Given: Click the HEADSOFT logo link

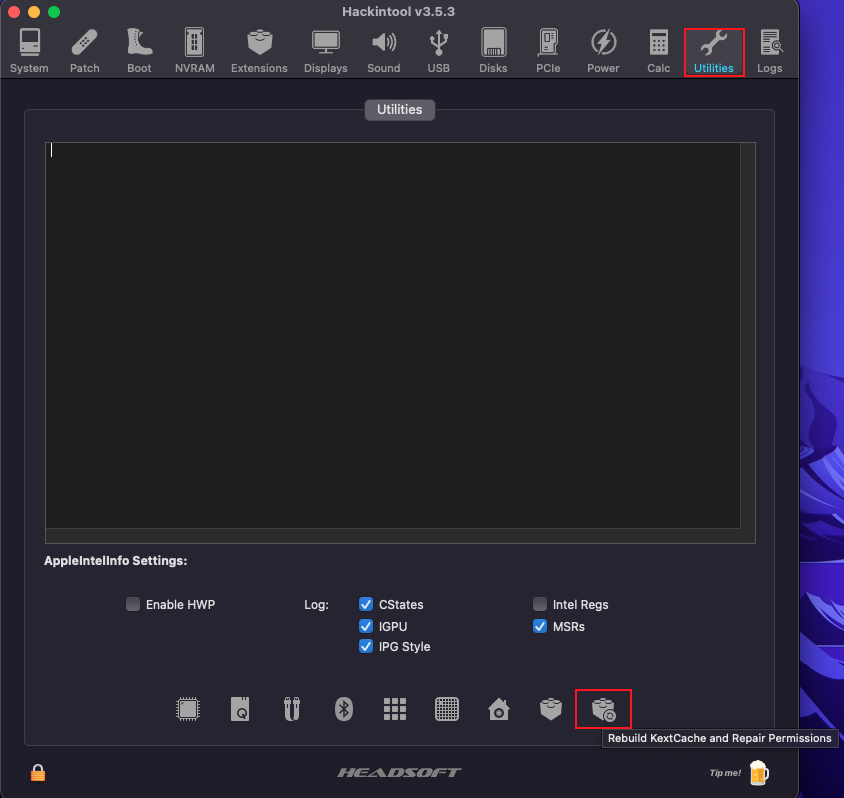Looking at the screenshot, I should pyautogui.click(x=399, y=772).
